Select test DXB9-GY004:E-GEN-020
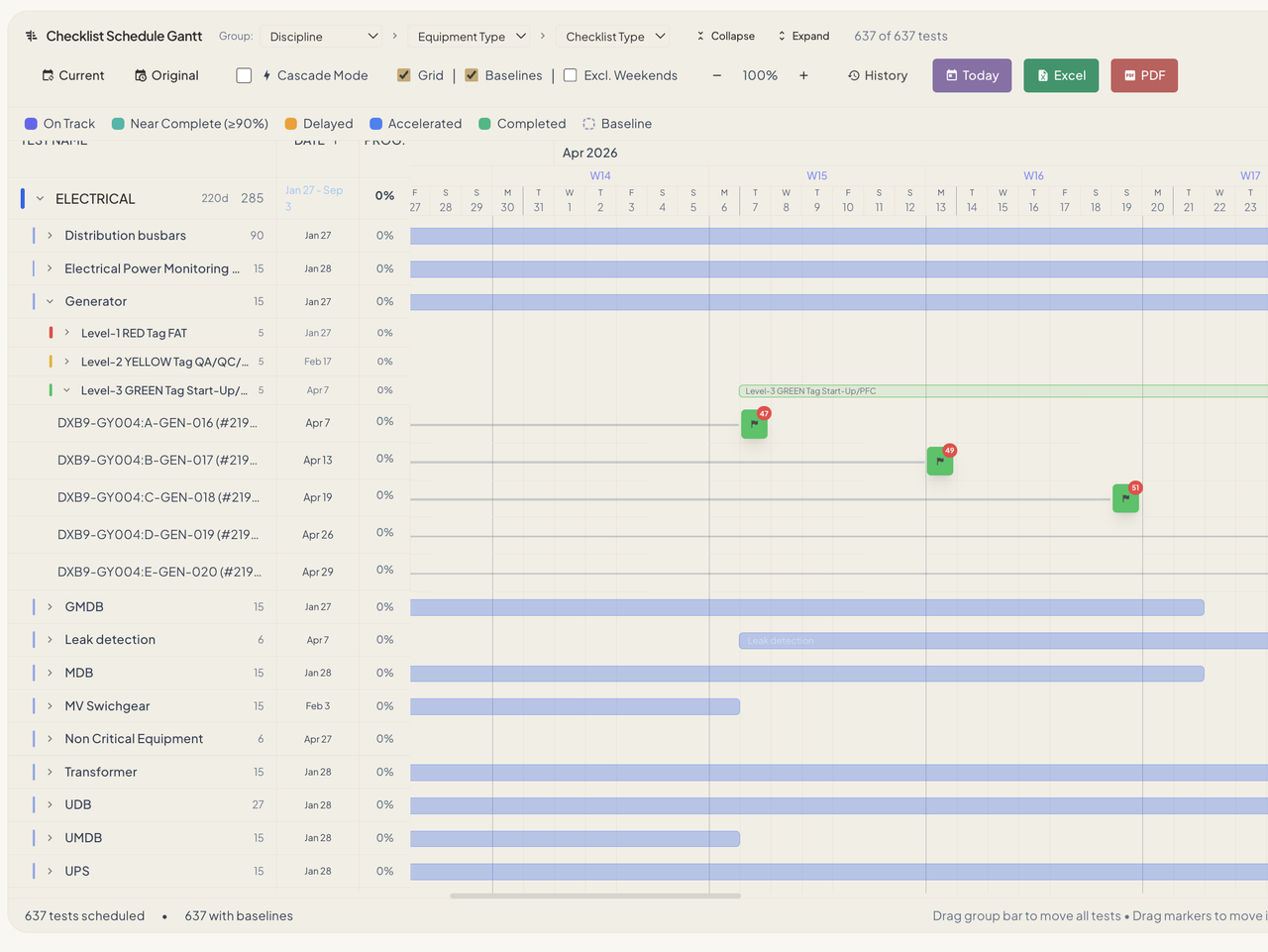The image size is (1268, 952). pos(159,572)
